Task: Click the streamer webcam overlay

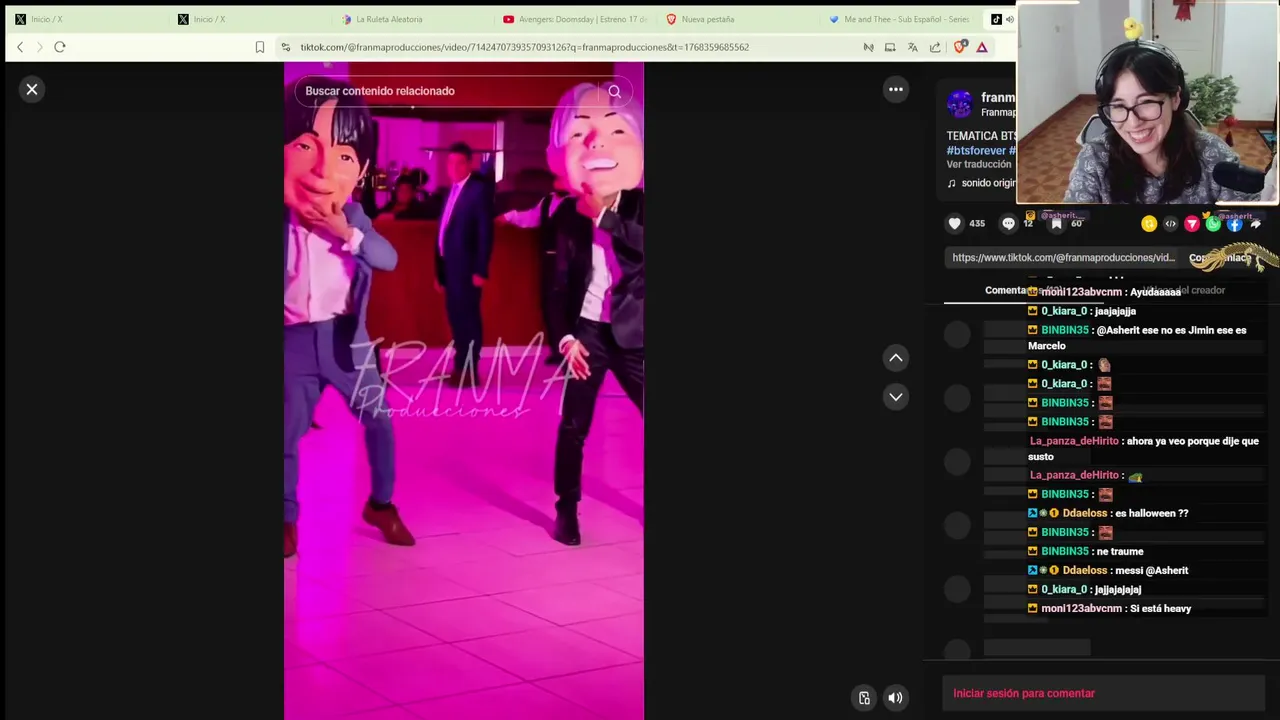Action: click(x=1147, y=103)
